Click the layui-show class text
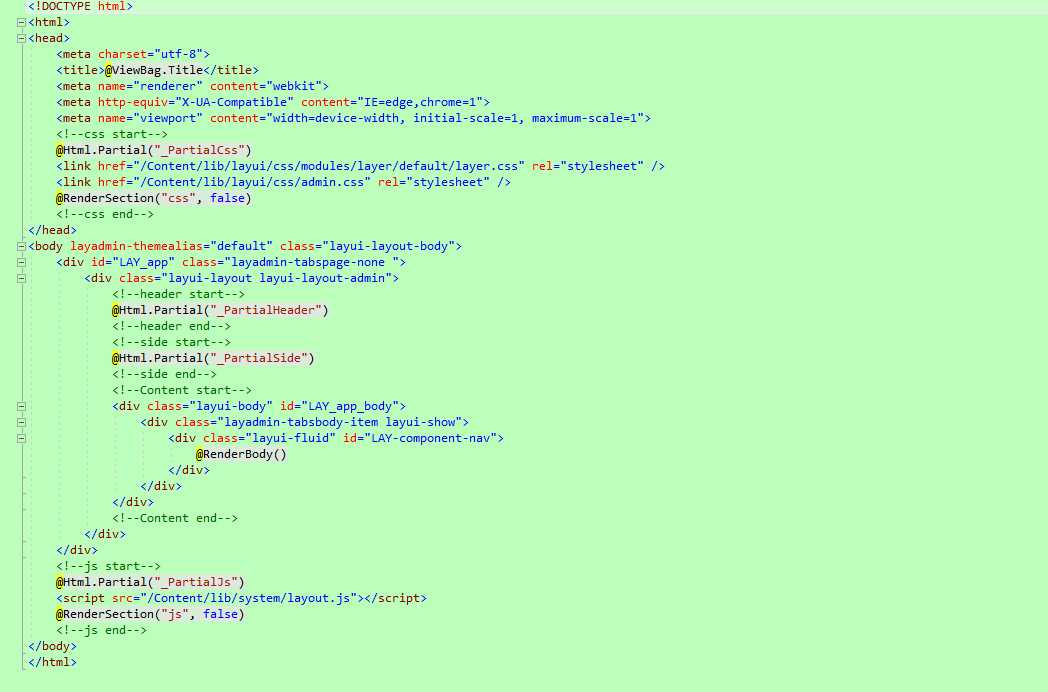 [x=420, y=422]
